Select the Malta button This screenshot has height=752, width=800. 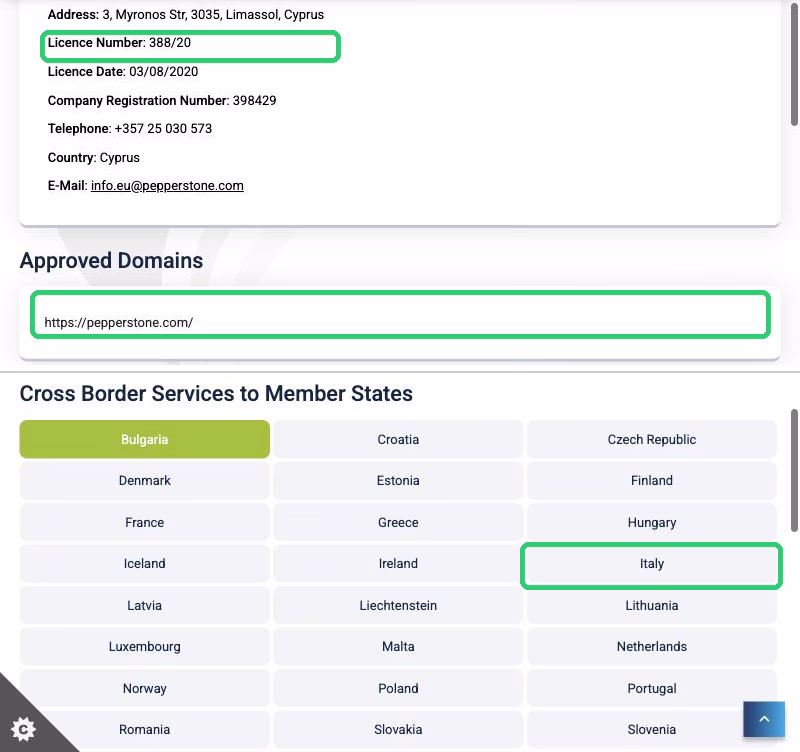click(398, 647)
